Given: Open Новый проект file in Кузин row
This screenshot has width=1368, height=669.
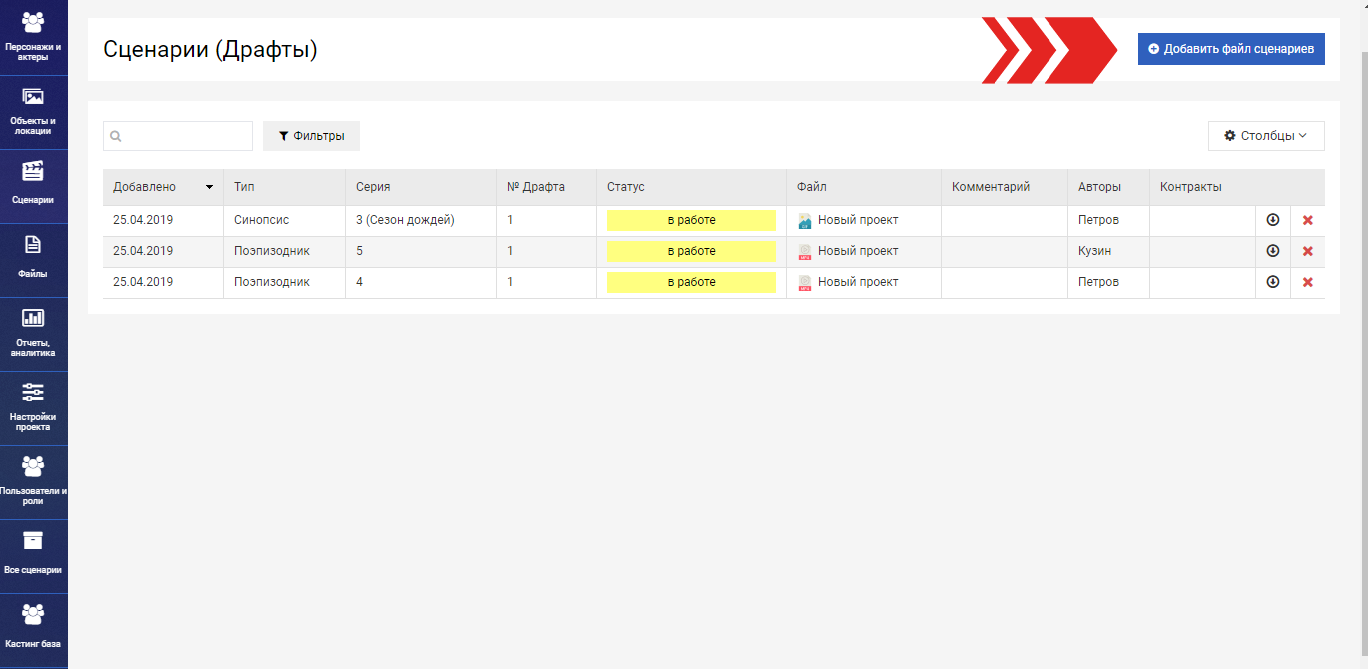Looking at the screenshot, I should point(858,251).
